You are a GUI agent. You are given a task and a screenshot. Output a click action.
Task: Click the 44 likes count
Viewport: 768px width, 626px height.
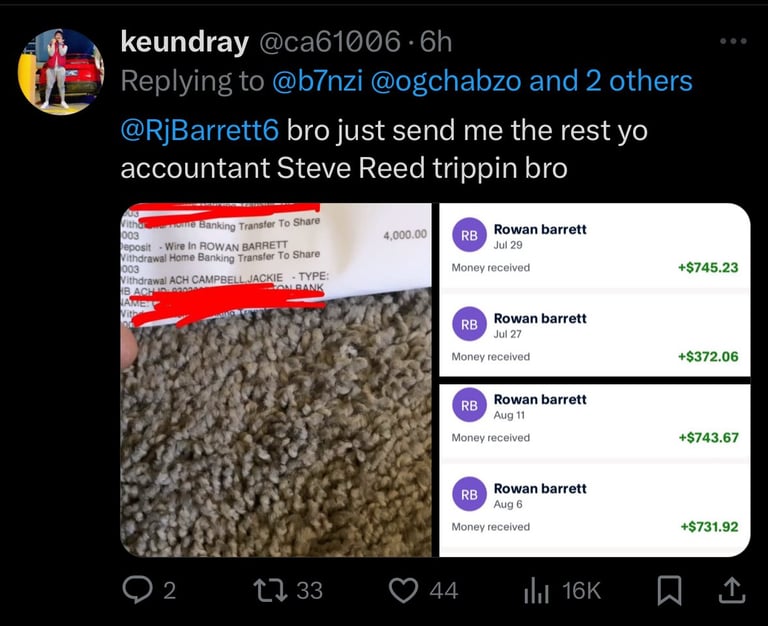point(444,590)
